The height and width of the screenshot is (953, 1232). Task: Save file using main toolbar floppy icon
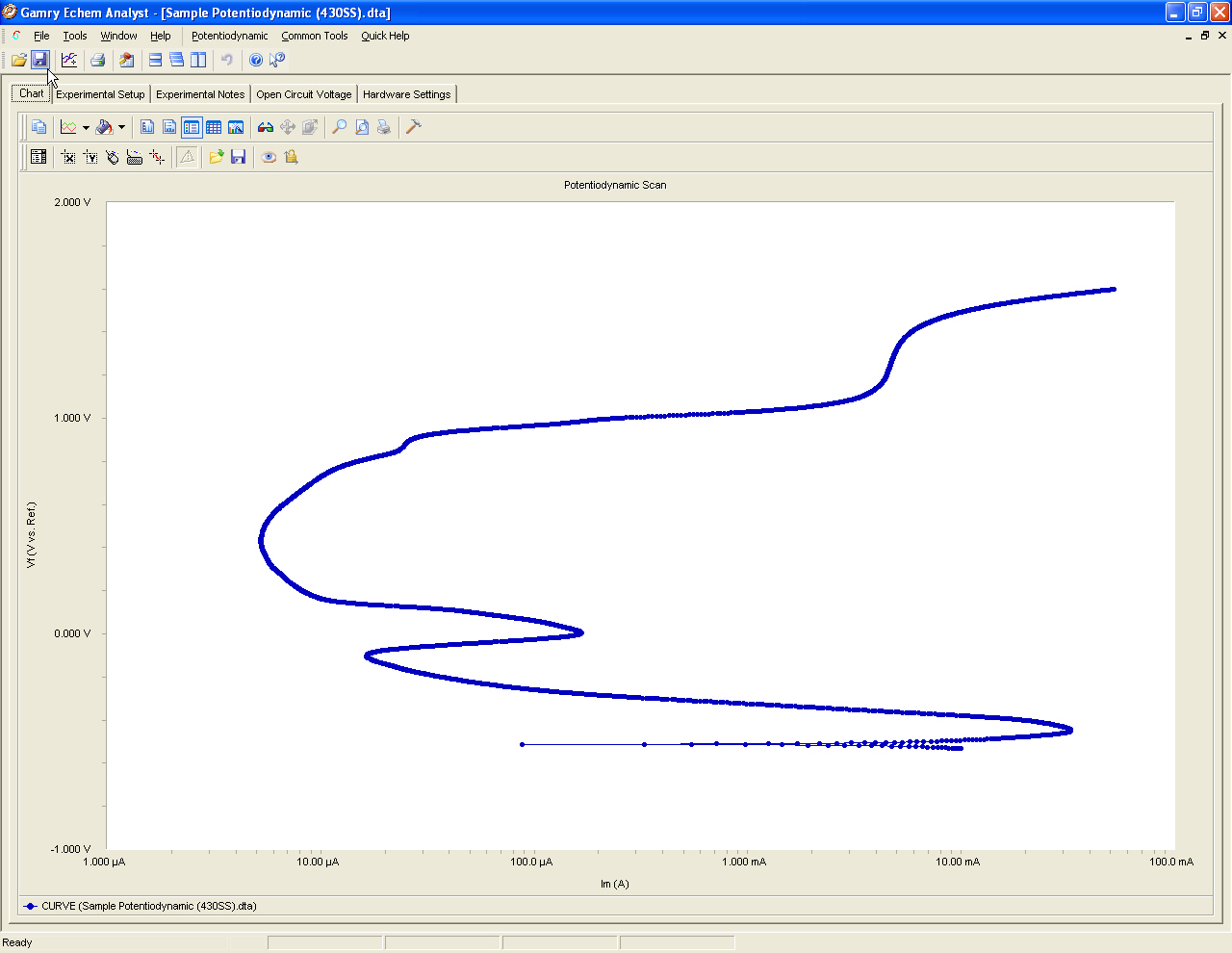pyautogui.click(x=39, y=60)
